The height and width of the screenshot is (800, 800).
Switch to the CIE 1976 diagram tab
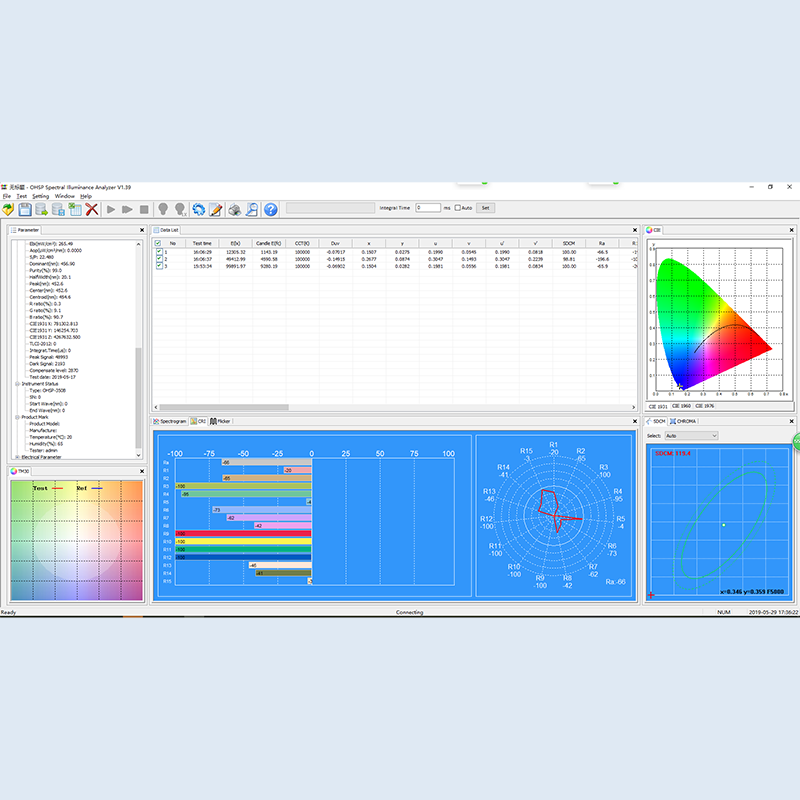pos(705,406)
